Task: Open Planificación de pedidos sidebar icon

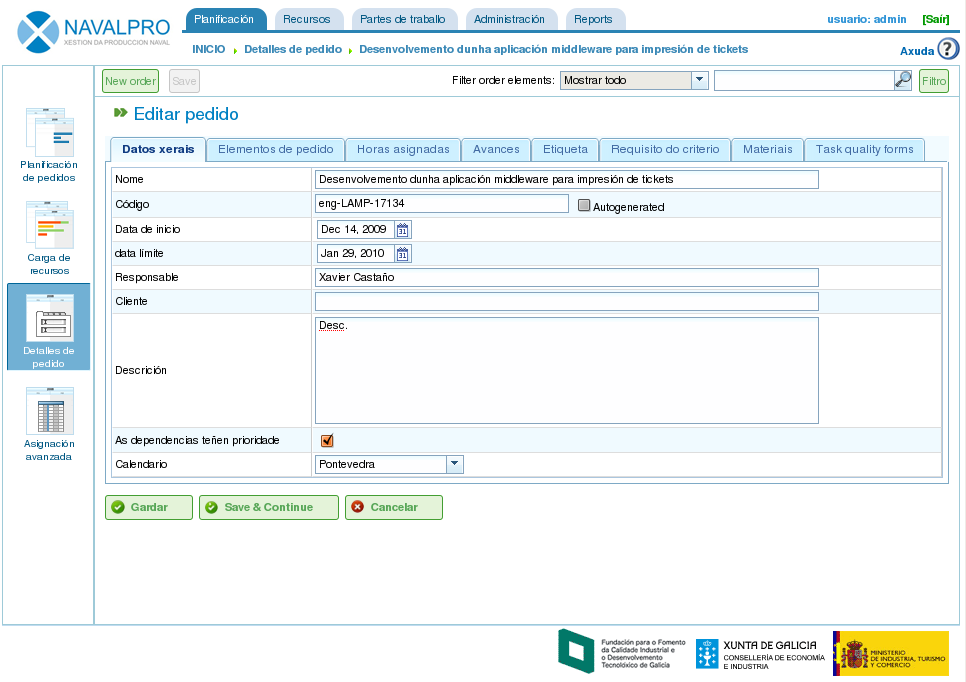Action: (x=49, y=133)
